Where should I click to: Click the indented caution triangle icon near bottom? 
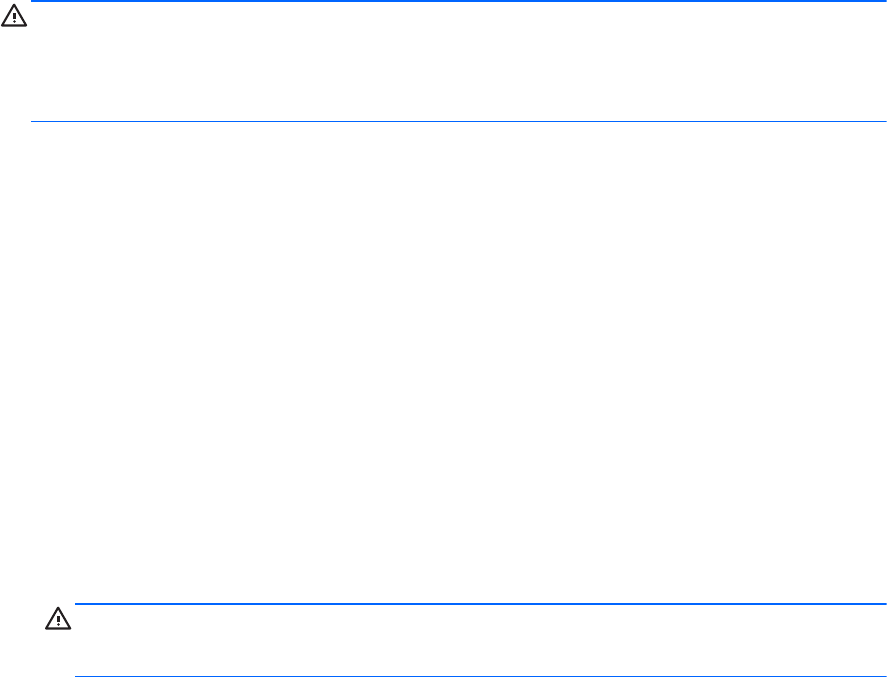[x=58, y=619]
